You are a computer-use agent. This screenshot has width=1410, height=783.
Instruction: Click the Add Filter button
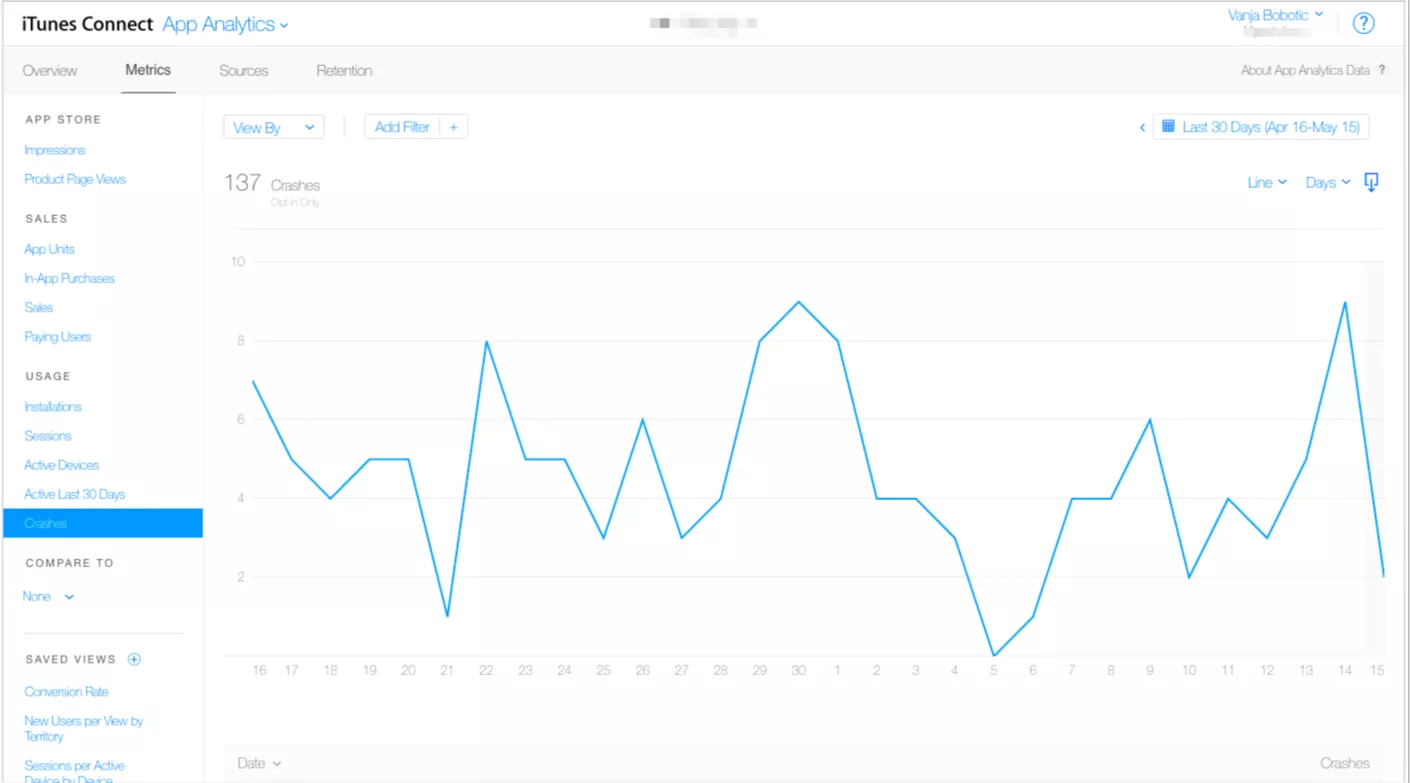coord(402,127)
